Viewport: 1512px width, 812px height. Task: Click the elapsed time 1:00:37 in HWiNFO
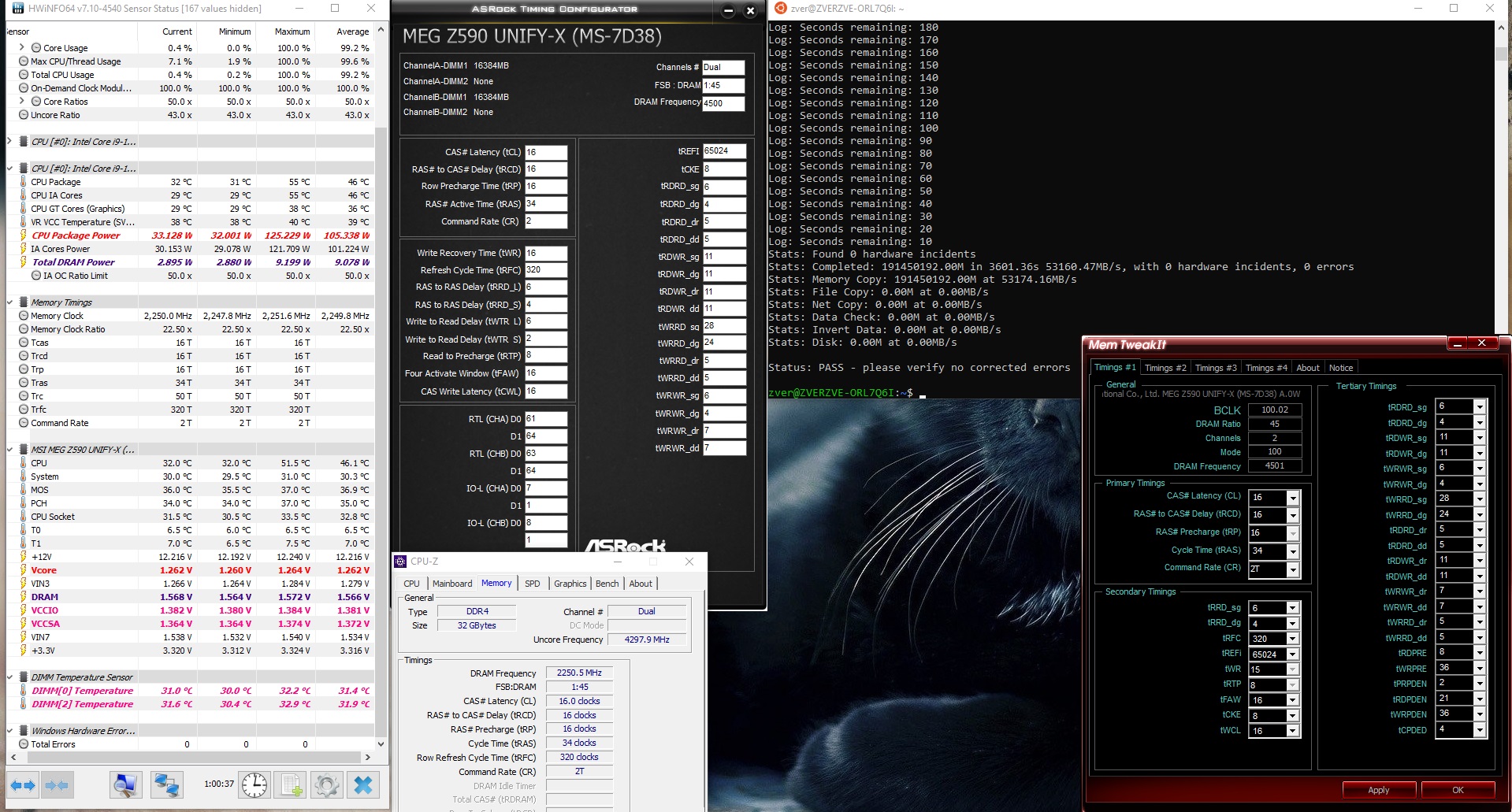pyautogui.click(x=219, y=784)
